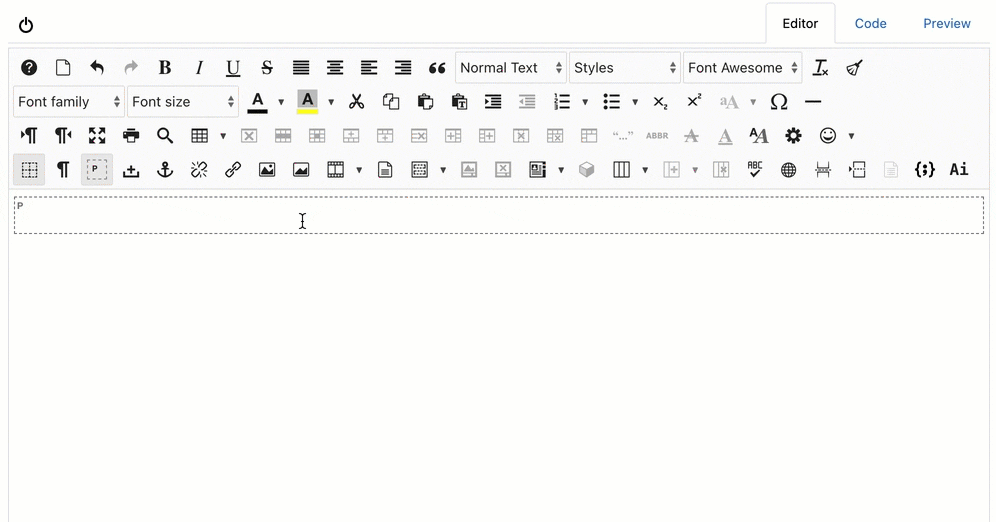Undo the last action
The image size is (996, 522).
97,68
